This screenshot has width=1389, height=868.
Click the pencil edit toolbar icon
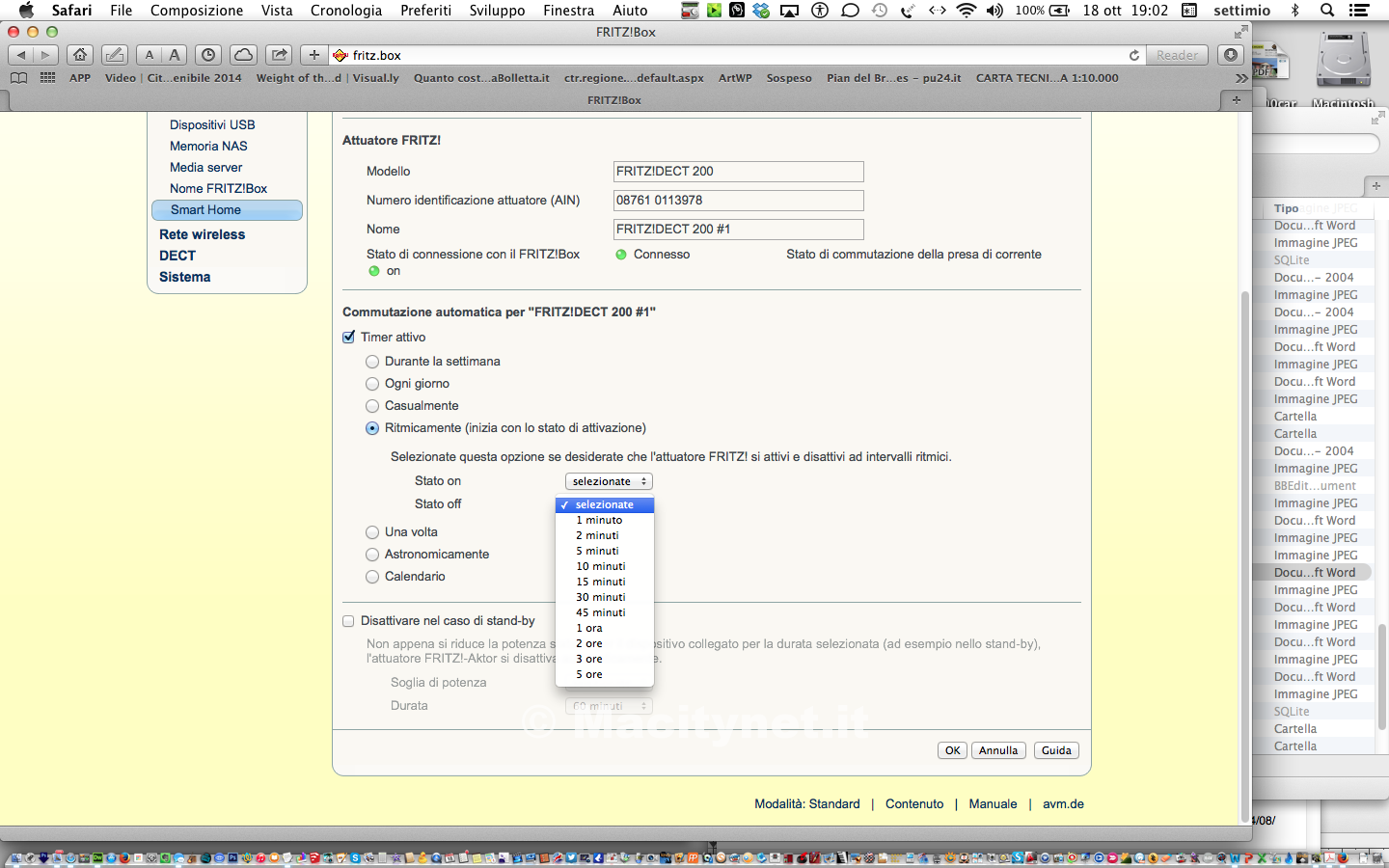click(x=114, y=55)
